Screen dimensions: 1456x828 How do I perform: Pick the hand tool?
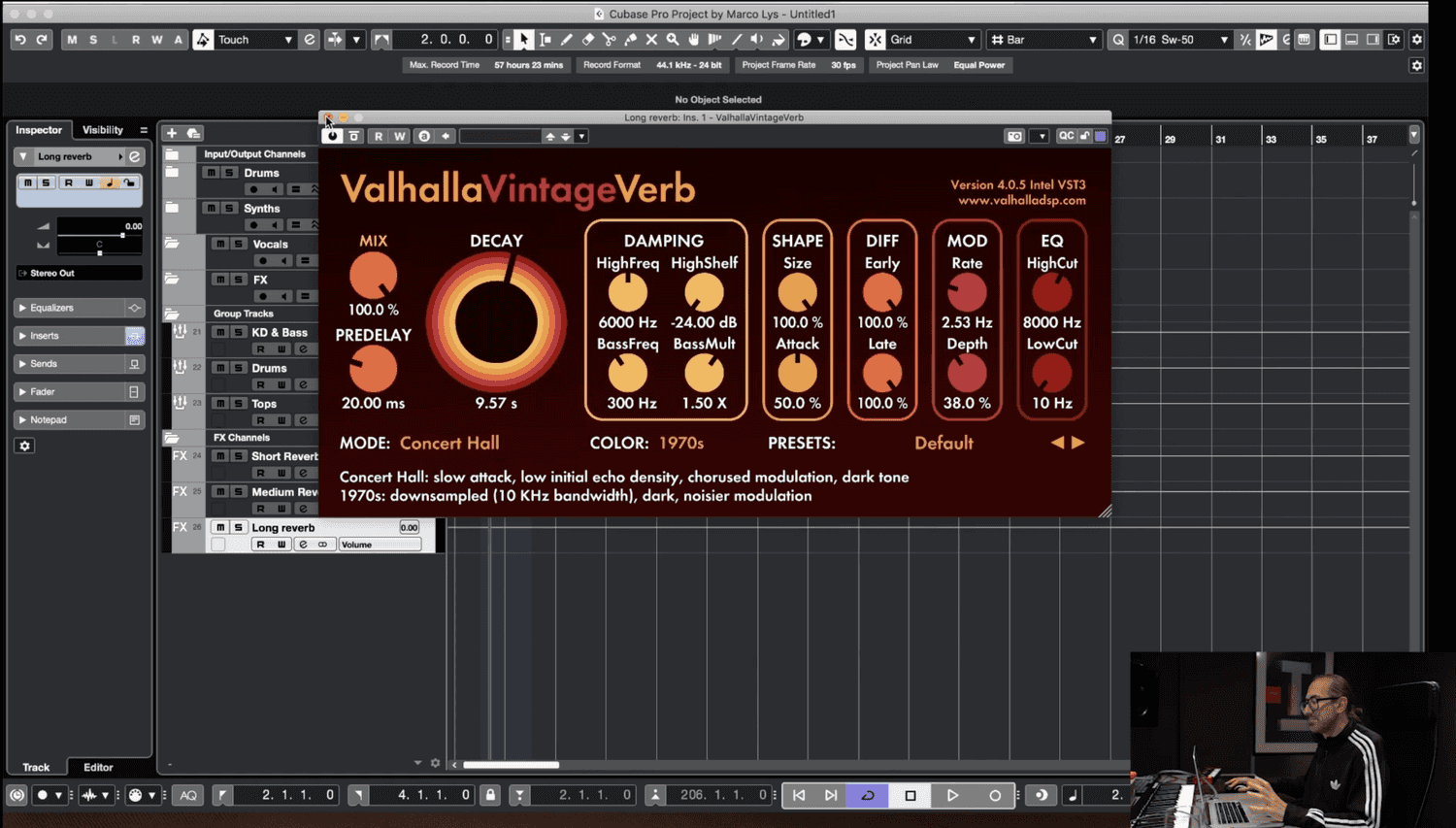pos(694,40)
